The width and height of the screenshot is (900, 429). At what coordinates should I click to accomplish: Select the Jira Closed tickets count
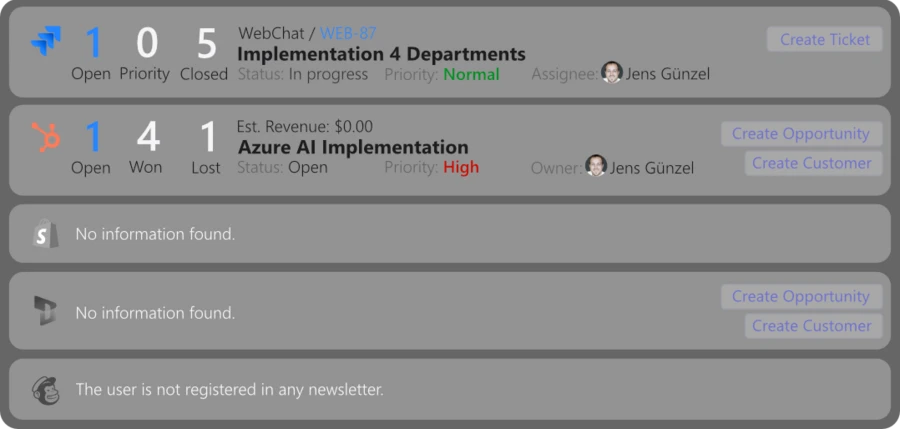206,44
